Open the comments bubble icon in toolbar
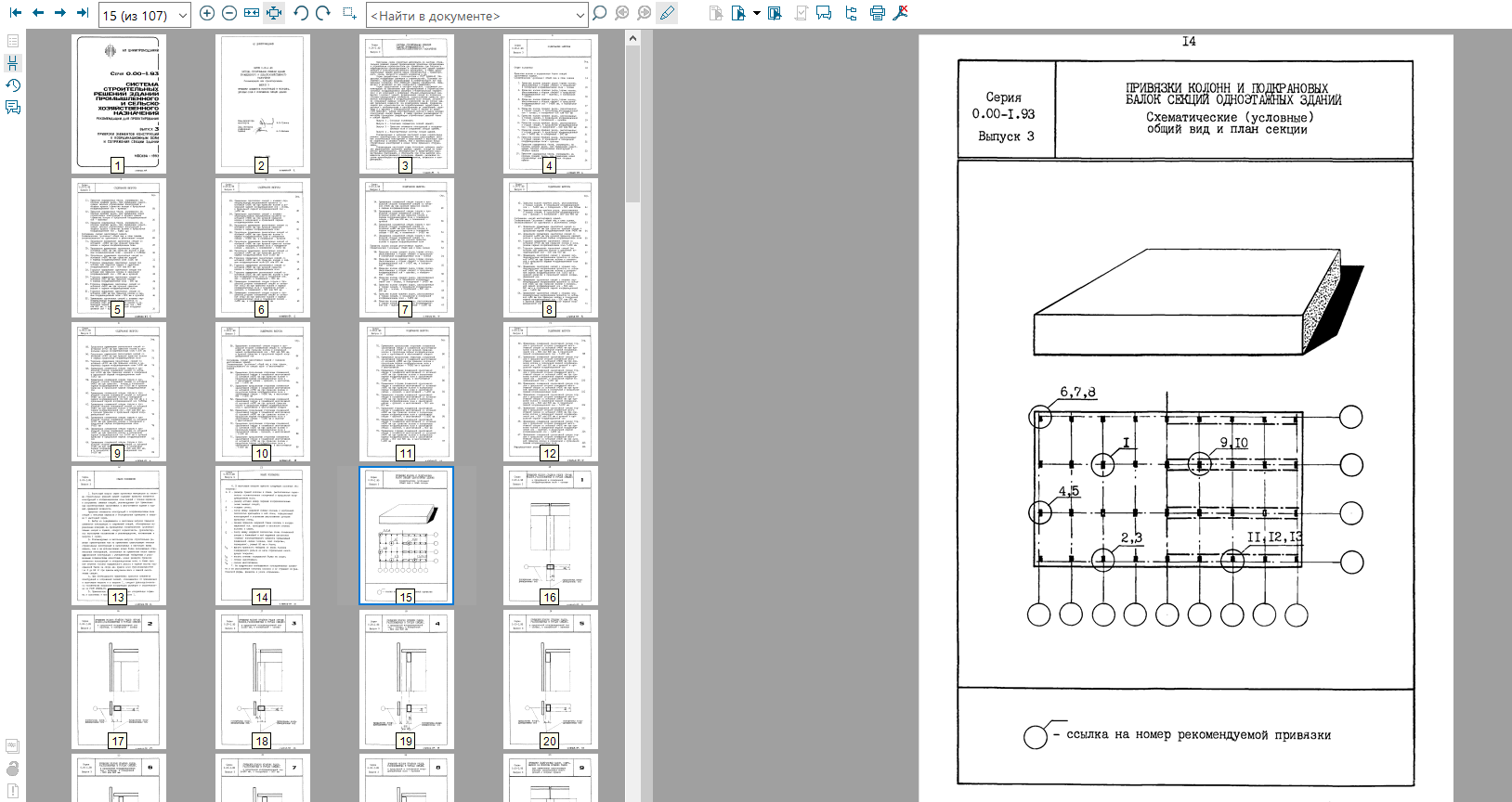Image resolution: width=1512 pixels, height=802 pixels. pos(824,13)
